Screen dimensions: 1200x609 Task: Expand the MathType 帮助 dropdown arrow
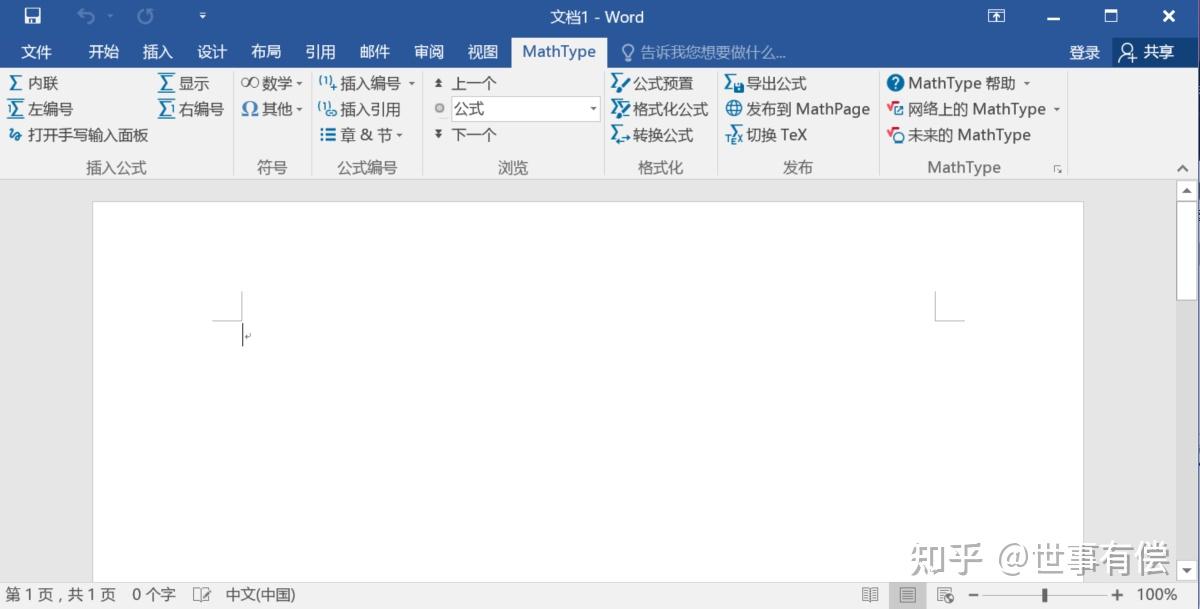pyautogui.click(x=1026, y=84)
